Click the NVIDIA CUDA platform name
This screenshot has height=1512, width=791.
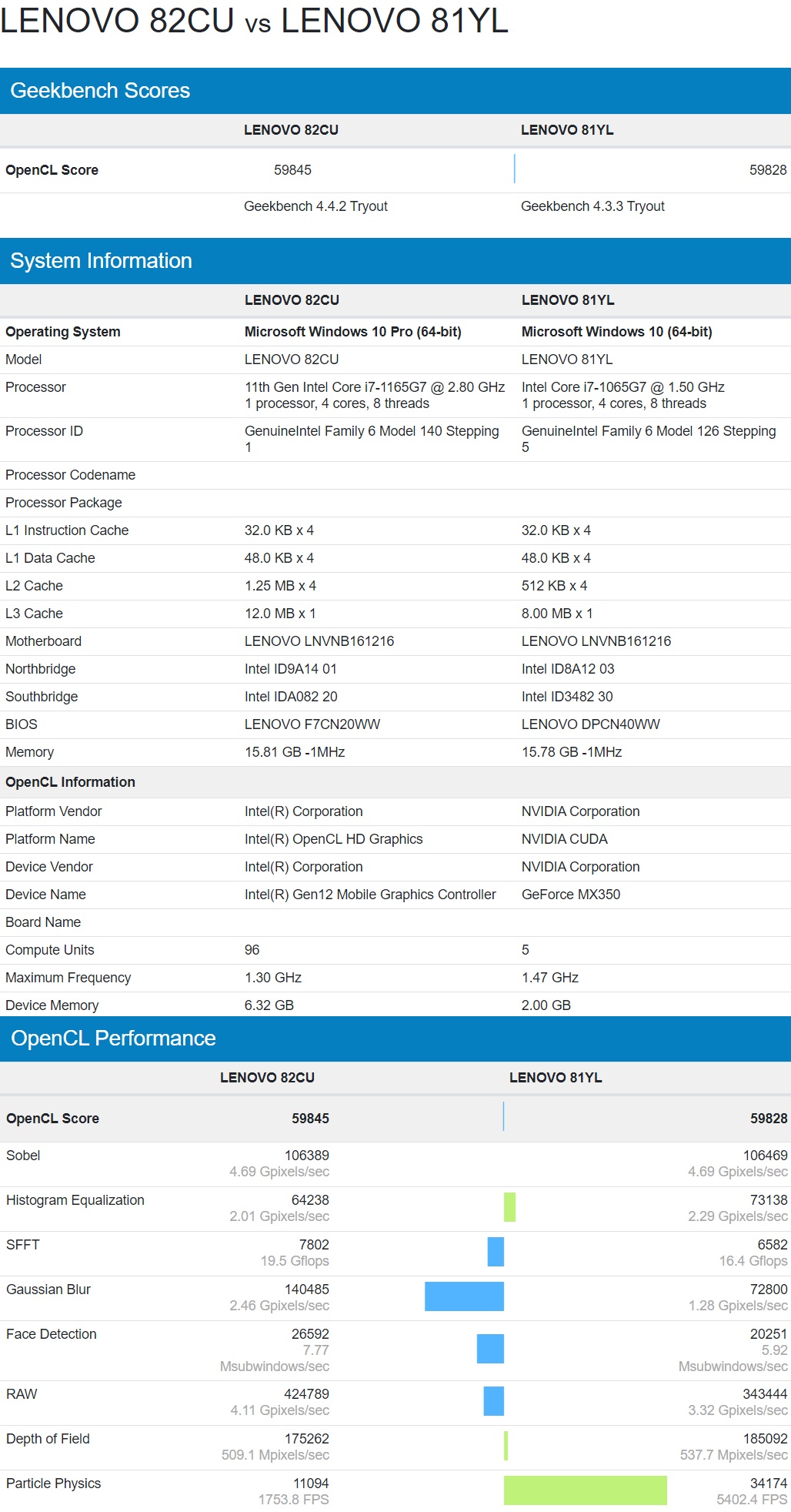pos(565,839)
